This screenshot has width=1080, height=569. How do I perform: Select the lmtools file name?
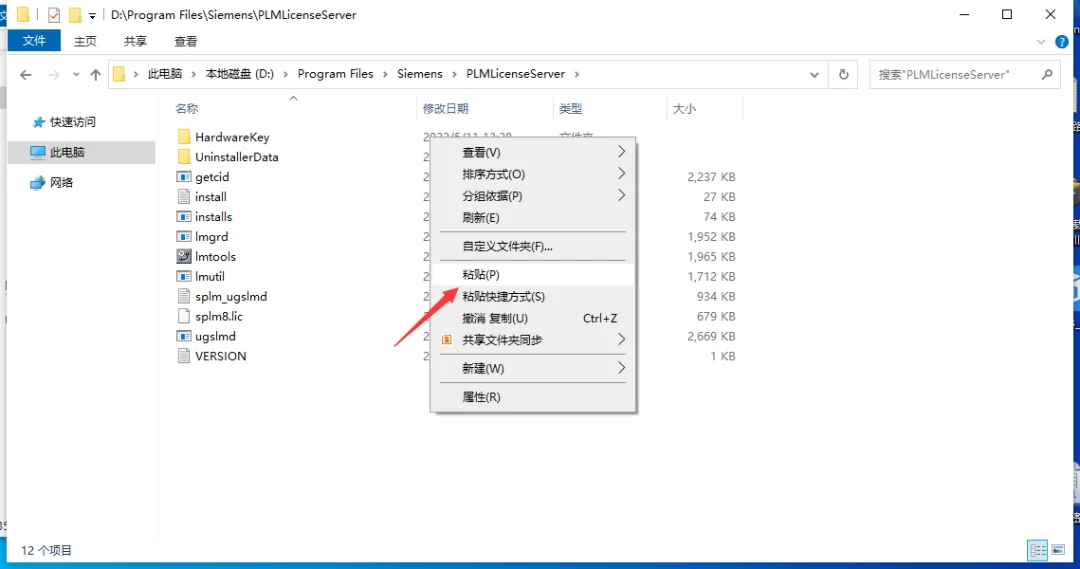[x=216, y=256]
